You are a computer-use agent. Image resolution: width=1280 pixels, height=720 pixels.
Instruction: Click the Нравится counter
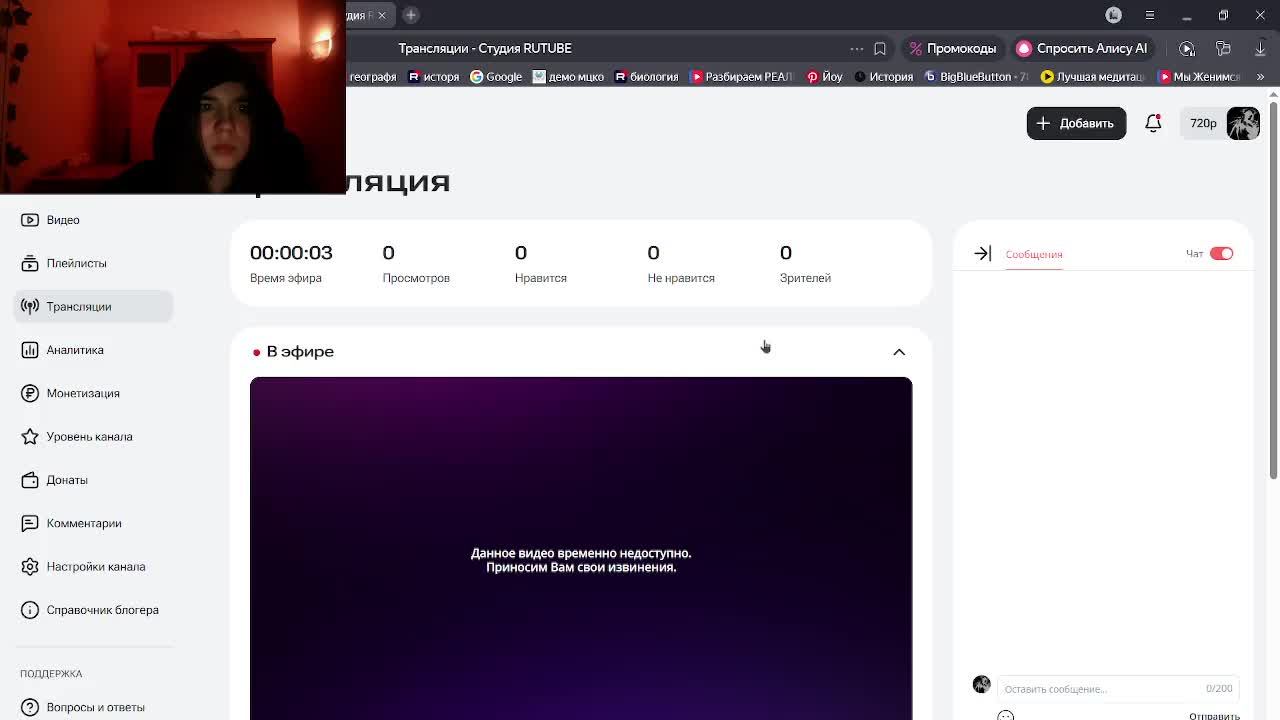coord(540,264)
